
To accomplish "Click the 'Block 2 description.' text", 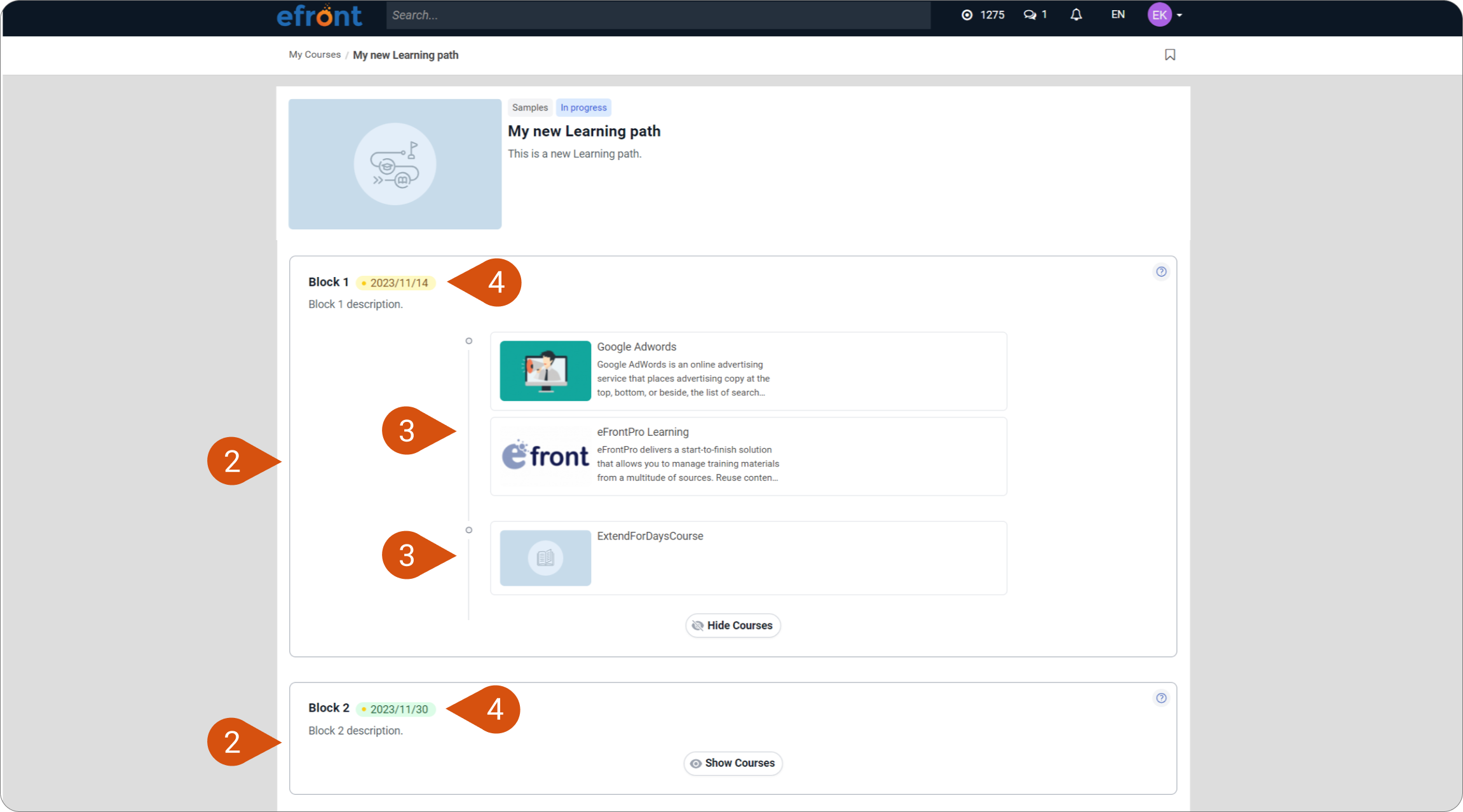I will pos(355,731).
